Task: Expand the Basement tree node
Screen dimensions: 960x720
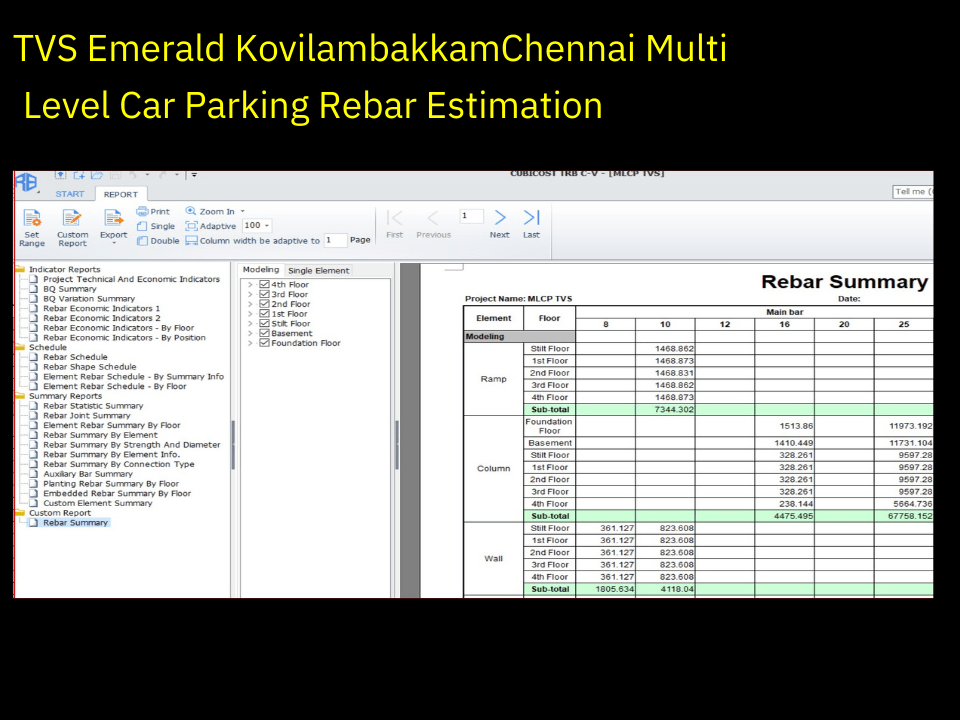Action: pos(250,334)
